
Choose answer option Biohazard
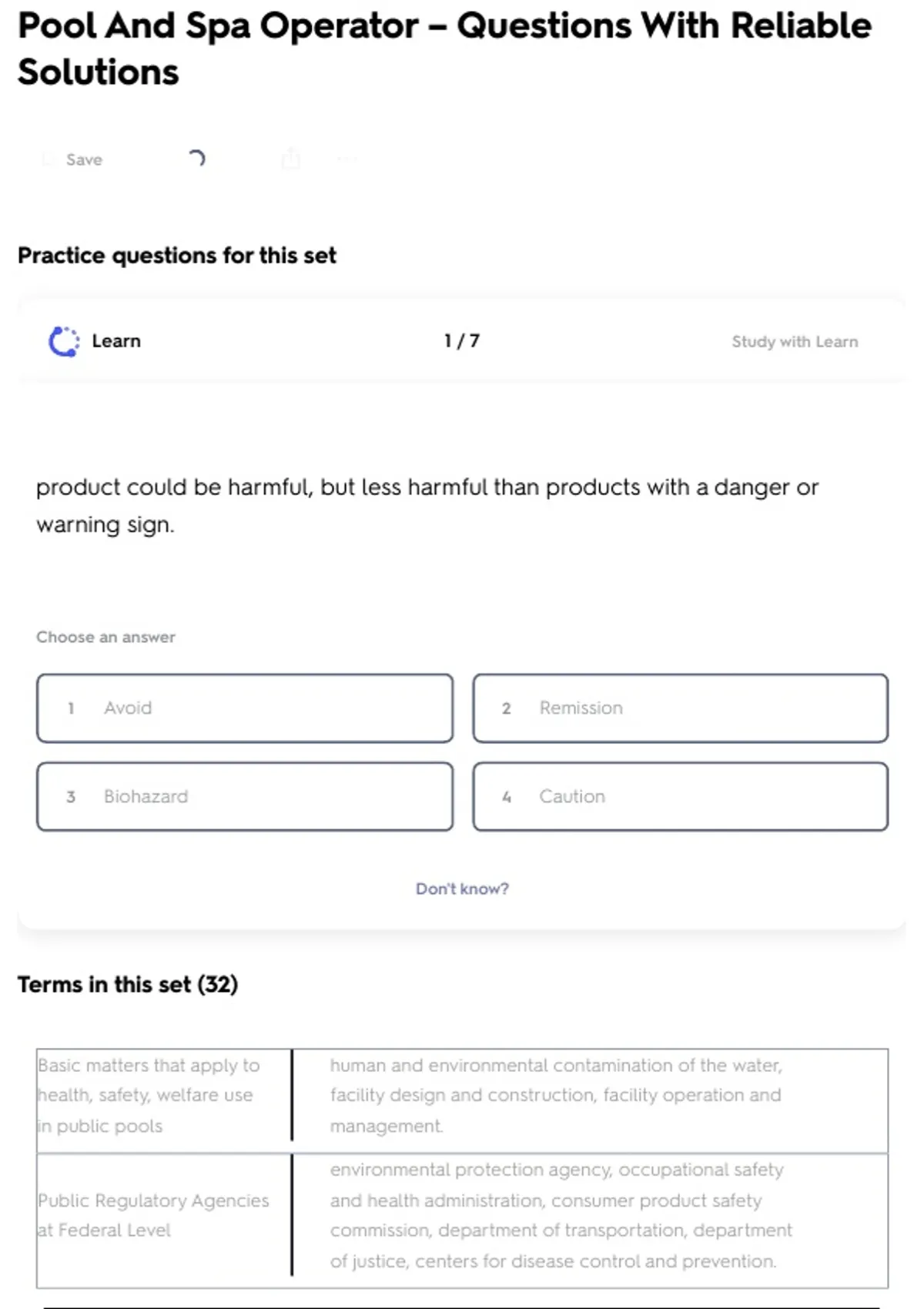245,797
